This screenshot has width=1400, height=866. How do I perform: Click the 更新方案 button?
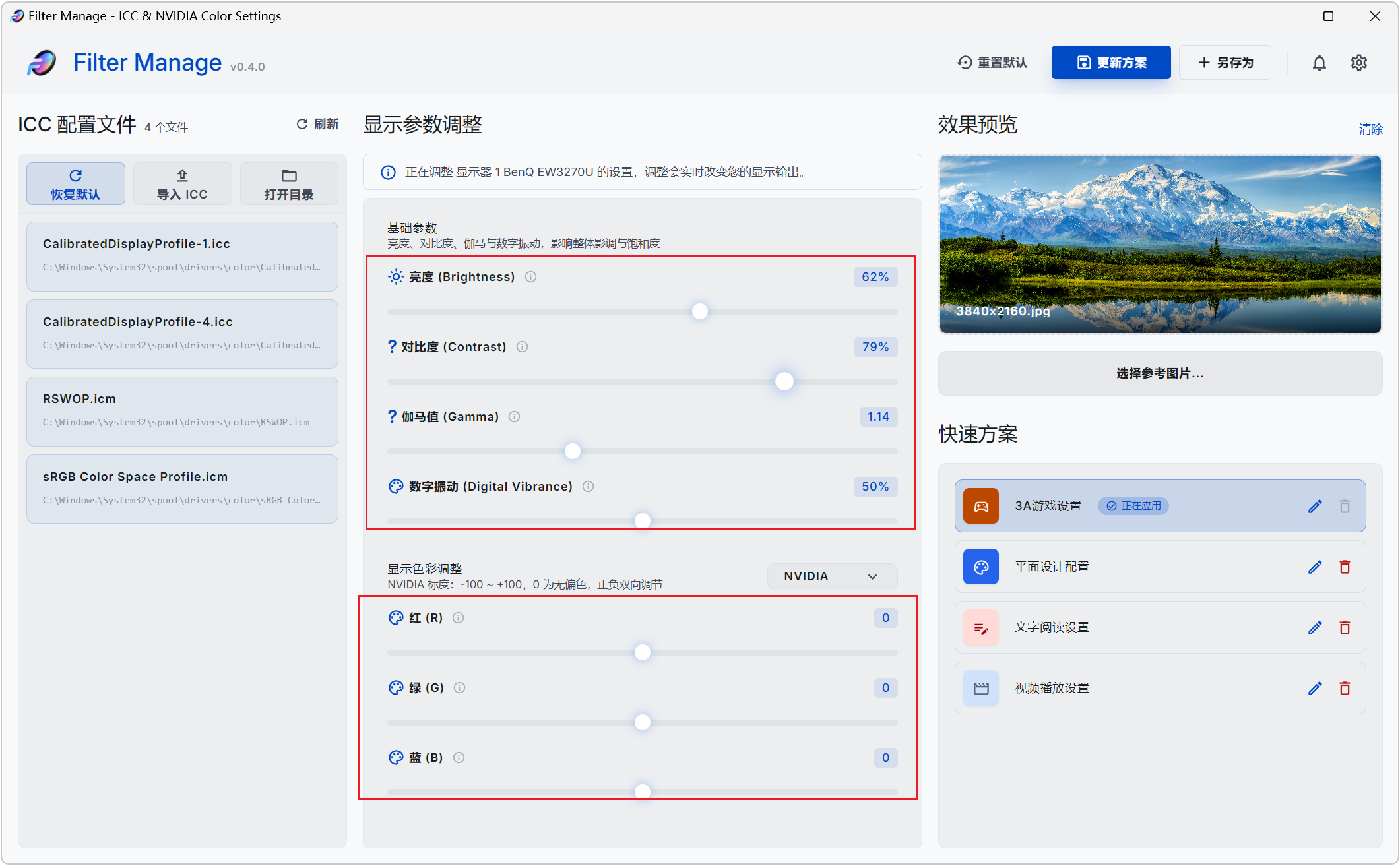tap(1111, 63)
